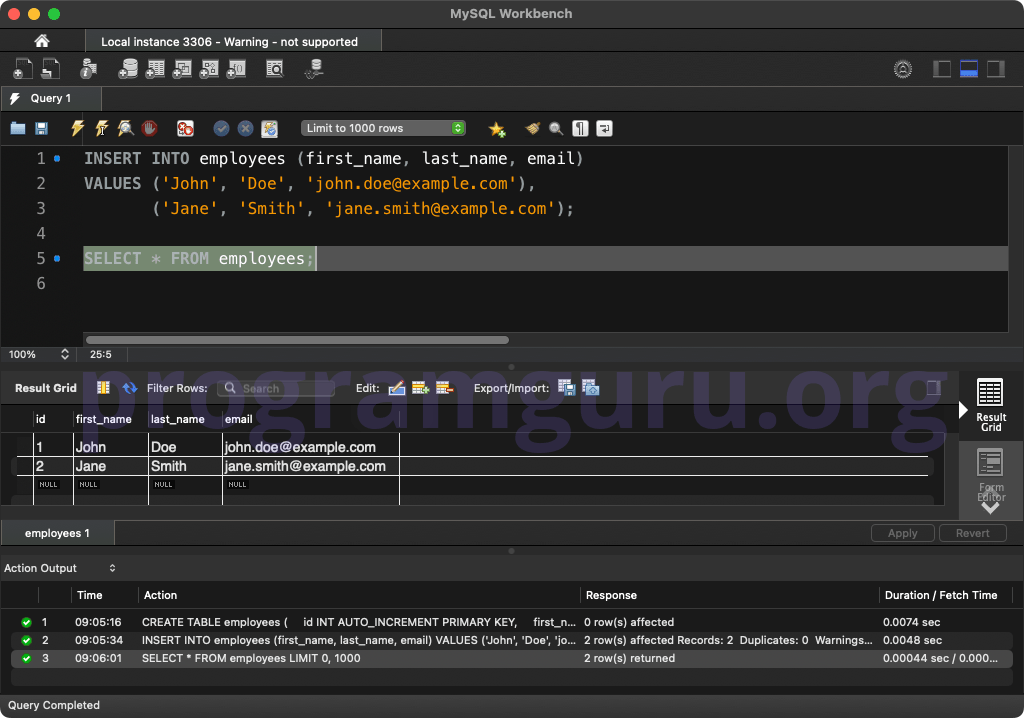Open the Limit to 1000 rows dropdown

tap(383, 128)
